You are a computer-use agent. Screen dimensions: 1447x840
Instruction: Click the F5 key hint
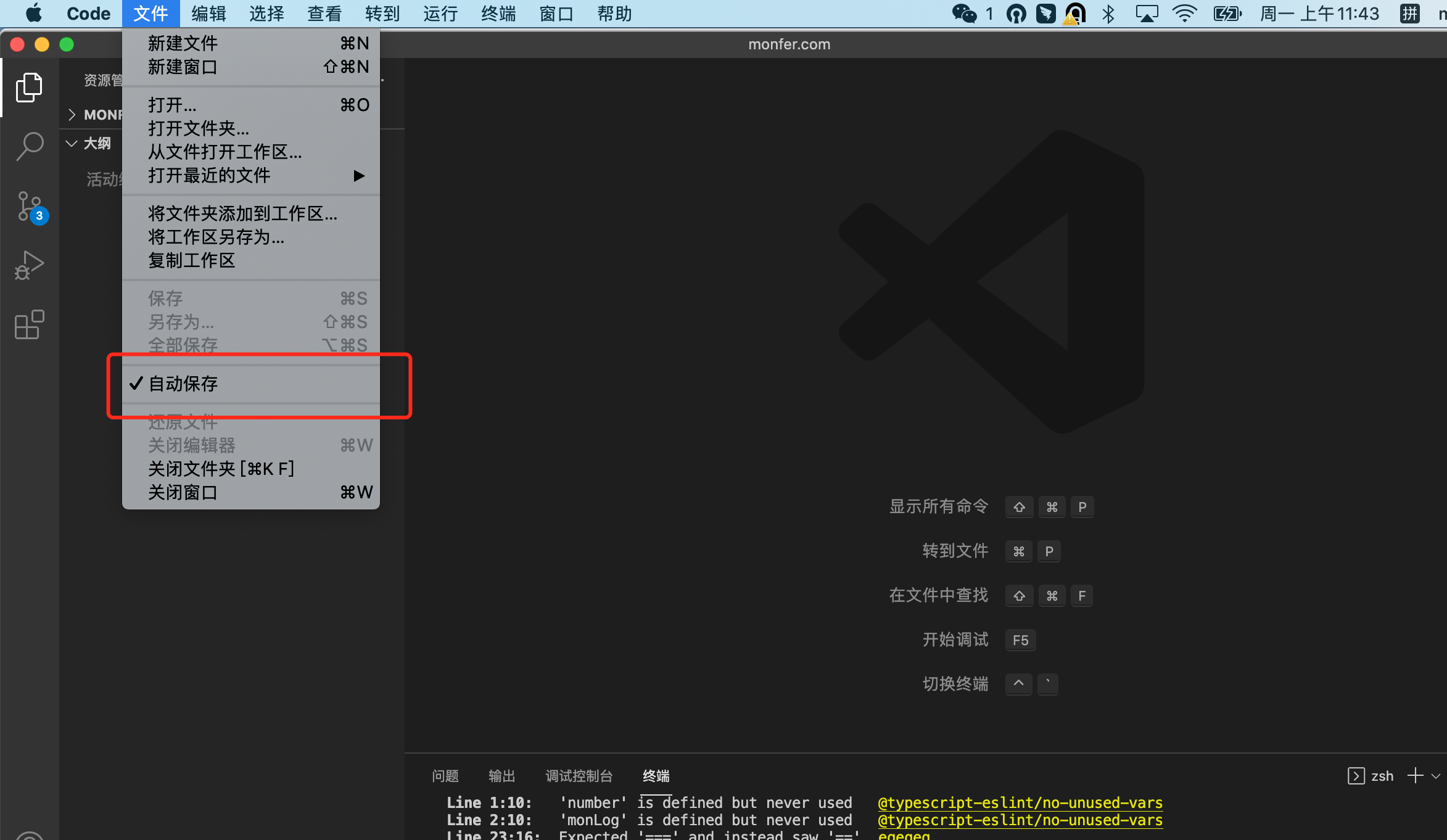coord(1020,640)
